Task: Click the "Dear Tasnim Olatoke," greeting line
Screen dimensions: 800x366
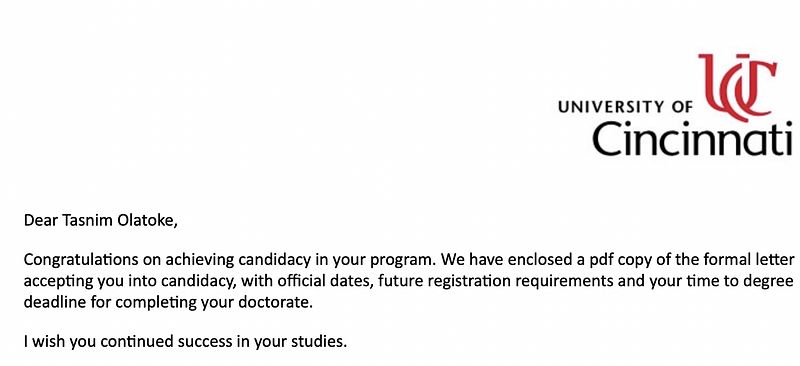Action: pyautogui.click(x=101, y=221)
